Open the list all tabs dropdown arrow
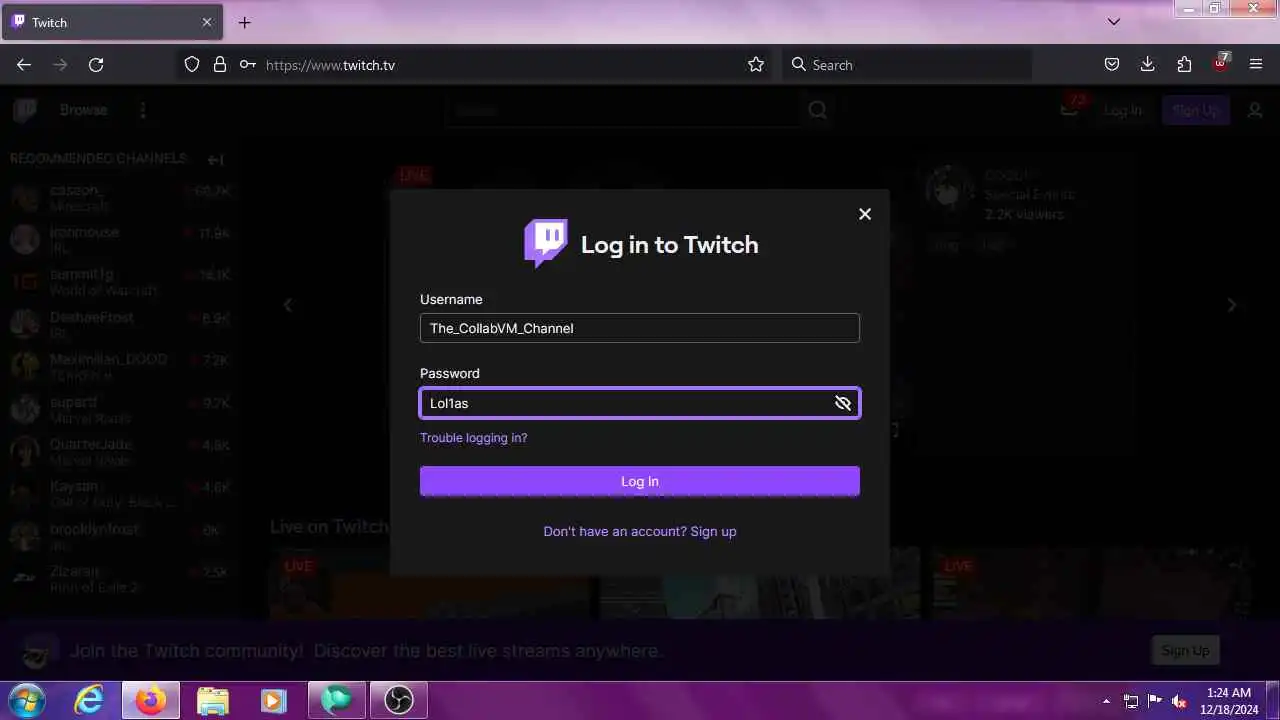1280x720 pixels. (x=1114, y=22)
